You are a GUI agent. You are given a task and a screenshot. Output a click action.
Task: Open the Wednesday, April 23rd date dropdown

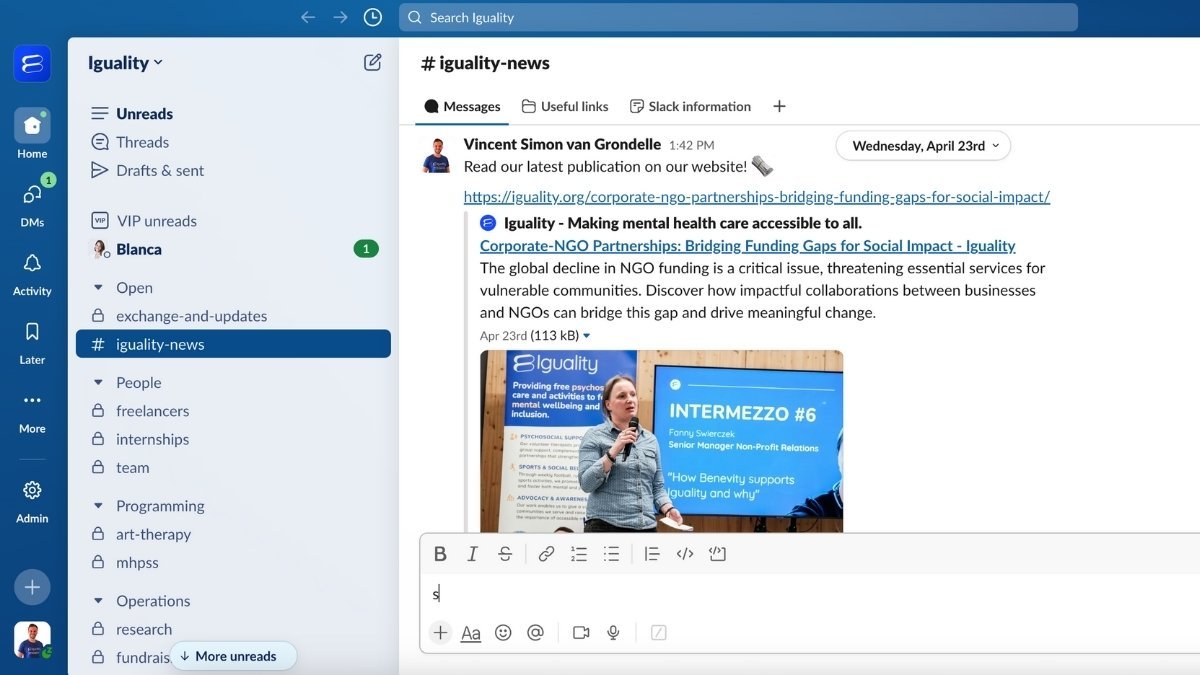pos(923,146)
